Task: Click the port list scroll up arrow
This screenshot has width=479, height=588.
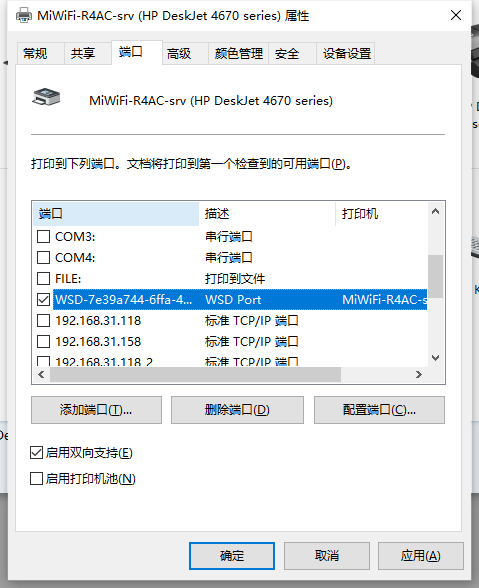Action: [435, 212]
